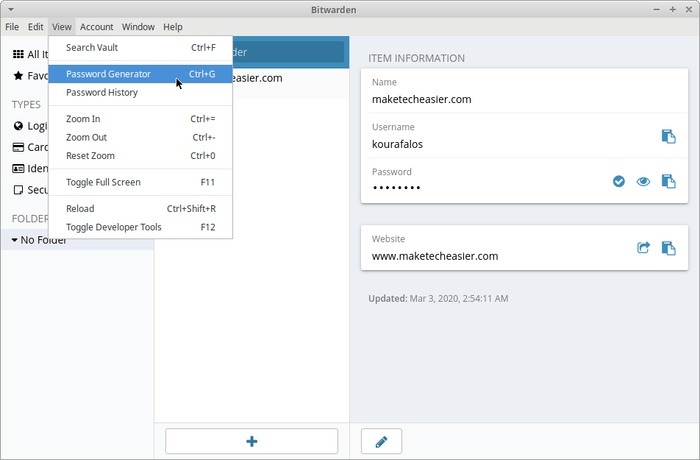Close the Bitwarden window
The image size is (700, 460).
tap(689, 9)
